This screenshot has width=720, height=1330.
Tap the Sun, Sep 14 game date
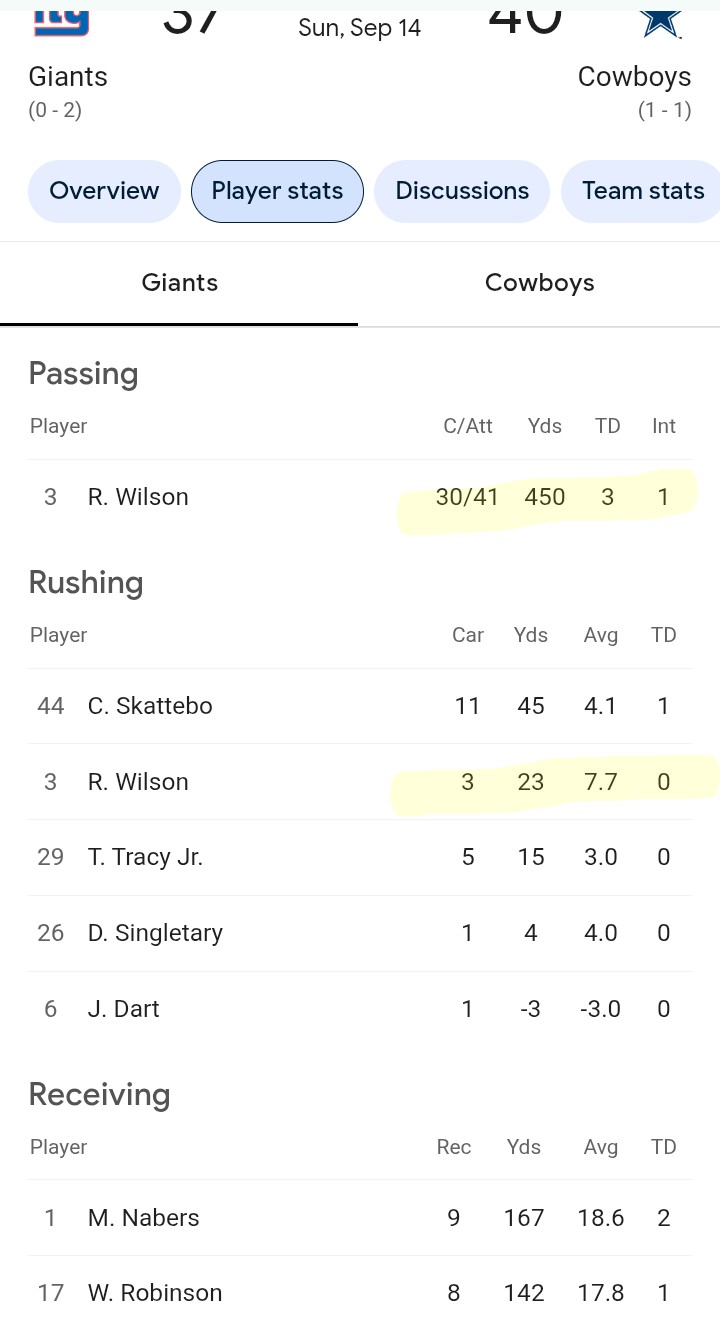pyautogui.click(x=359, y=28)
